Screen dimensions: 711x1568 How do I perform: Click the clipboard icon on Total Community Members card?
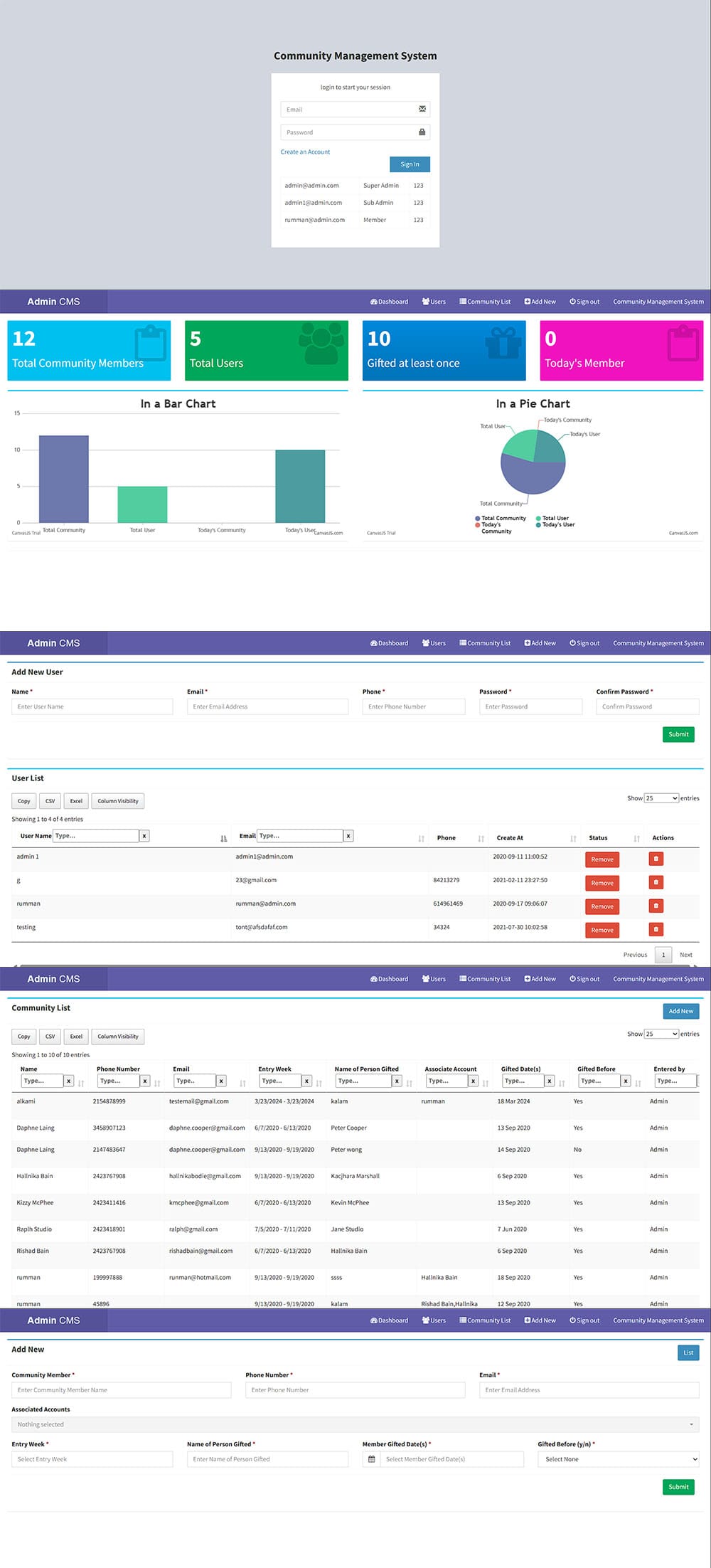click(150, 342)
